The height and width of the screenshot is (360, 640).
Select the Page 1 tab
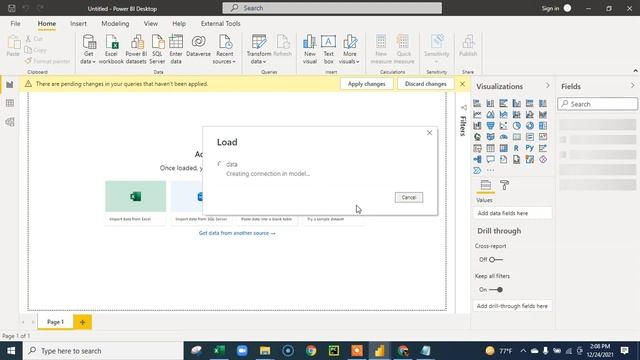56,322
